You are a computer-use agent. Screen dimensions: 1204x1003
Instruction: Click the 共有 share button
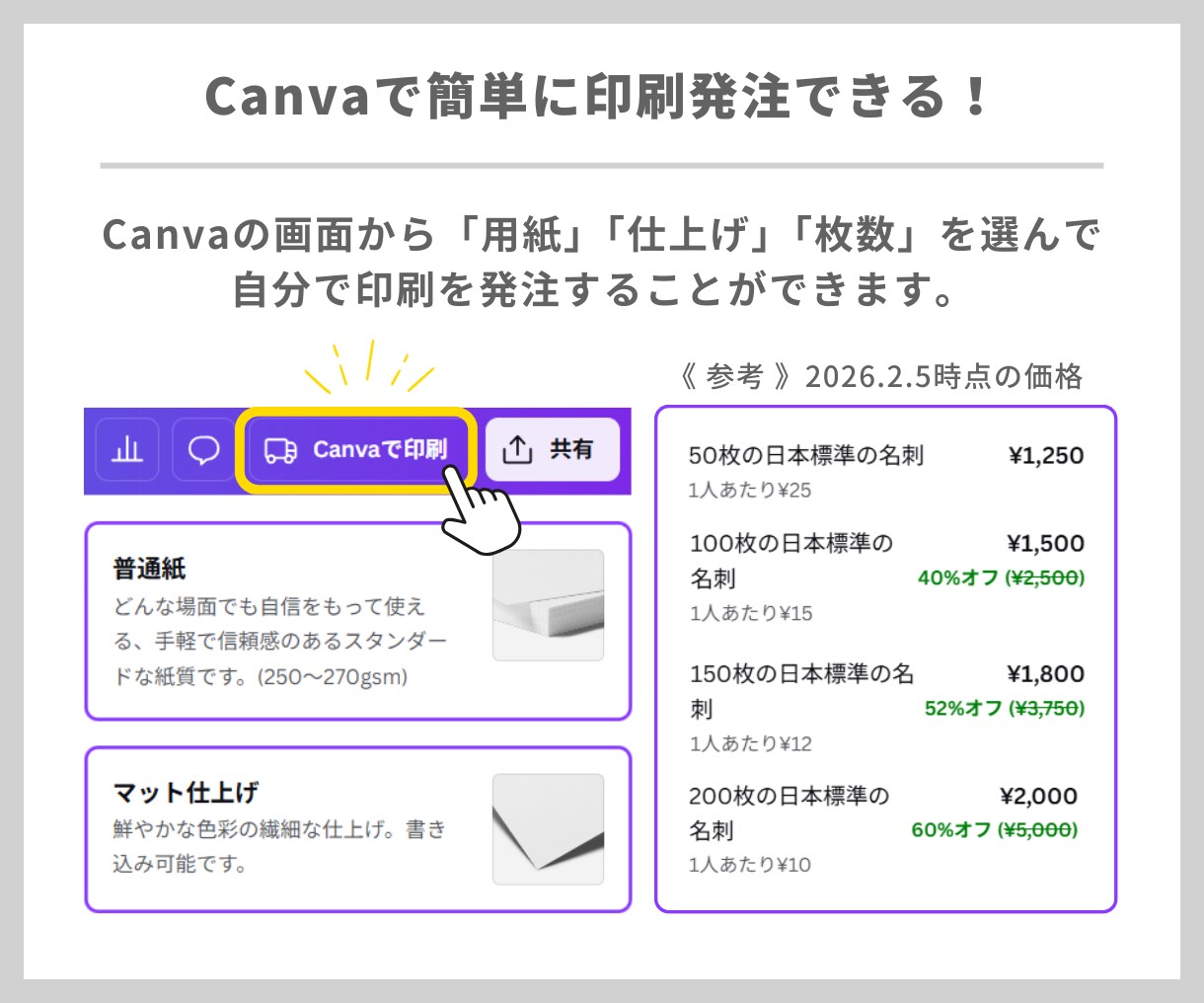coord(553,449)
